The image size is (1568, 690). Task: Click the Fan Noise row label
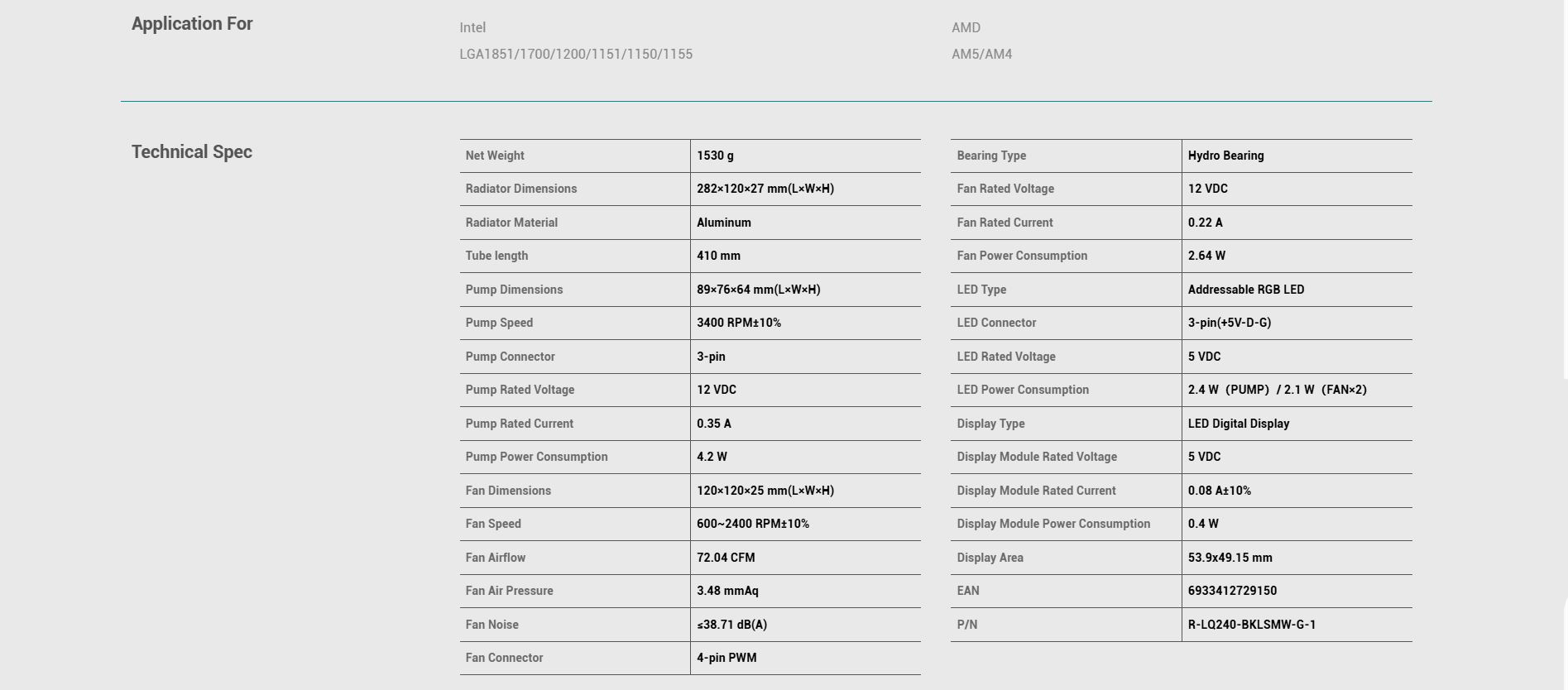click(x=492, y=625)
